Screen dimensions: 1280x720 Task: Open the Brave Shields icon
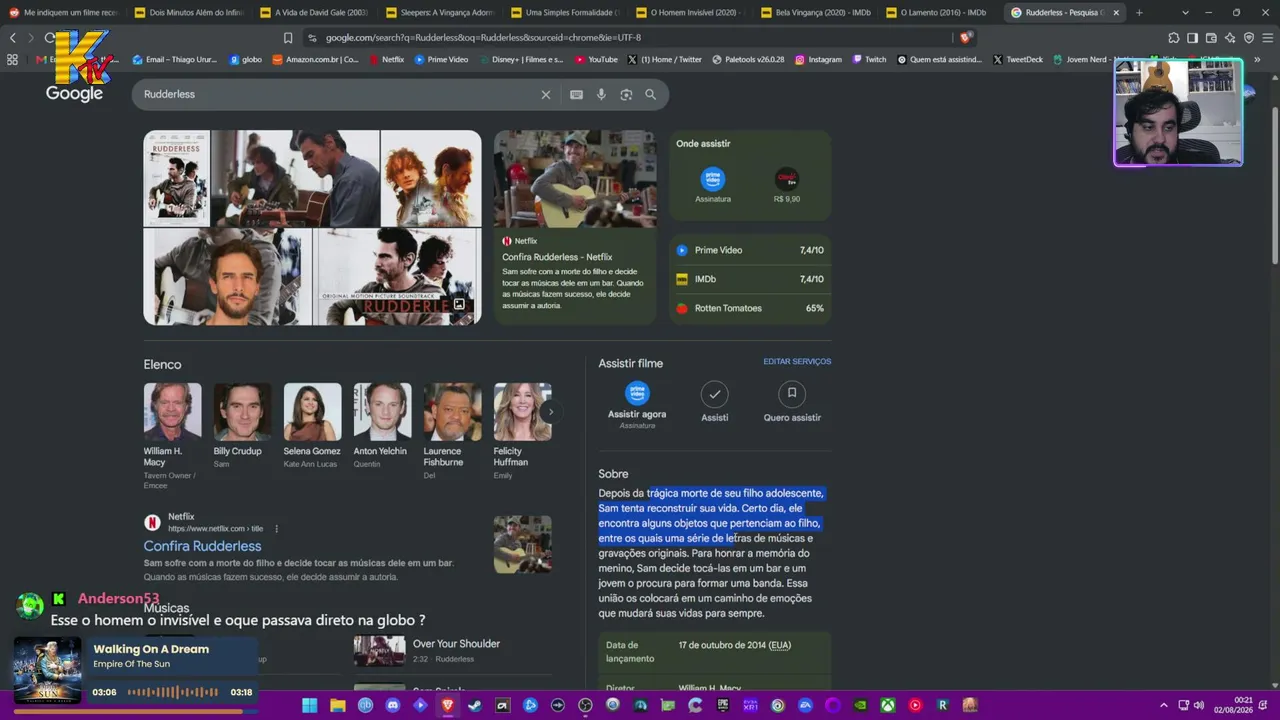[965, 38]
